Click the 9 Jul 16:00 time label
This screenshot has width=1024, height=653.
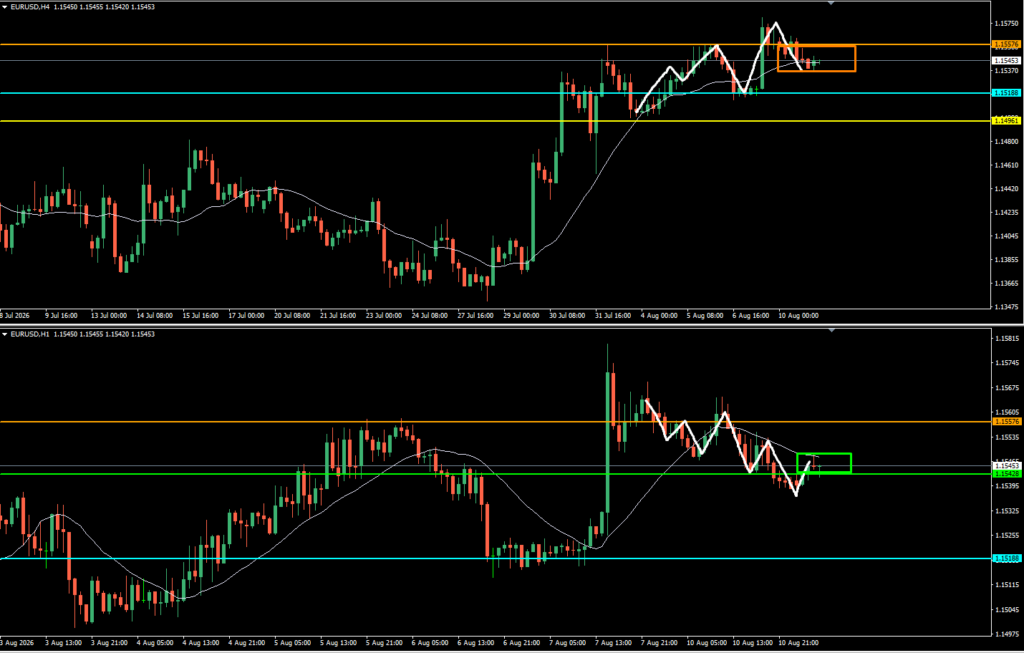[61, 315]
